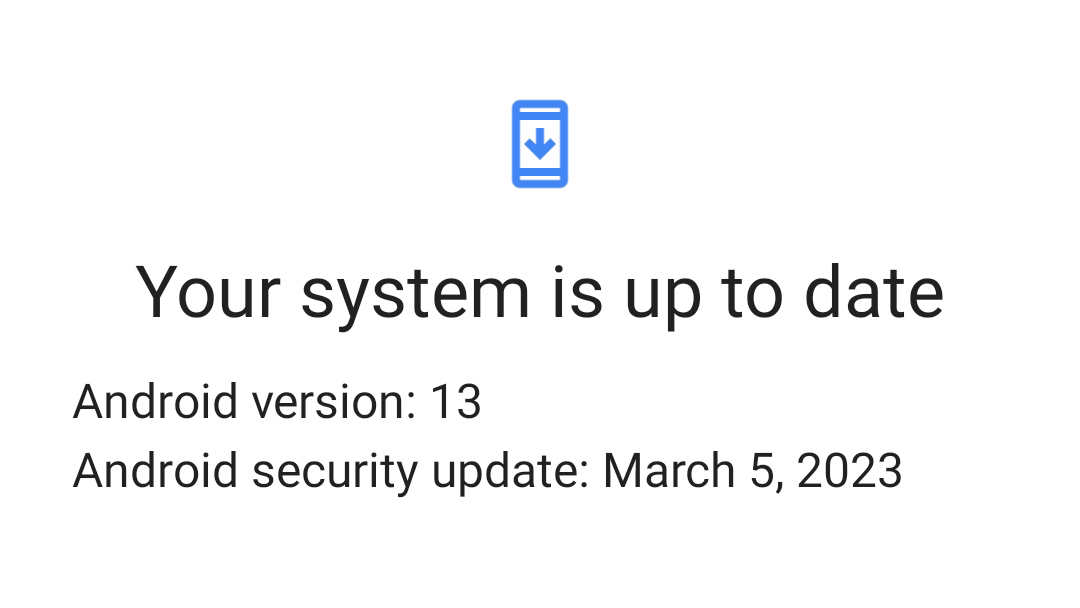Tap the word "system" in the heading
Image resolution: width=1080 pixels, height=608 pixels.
pos(415,292)
